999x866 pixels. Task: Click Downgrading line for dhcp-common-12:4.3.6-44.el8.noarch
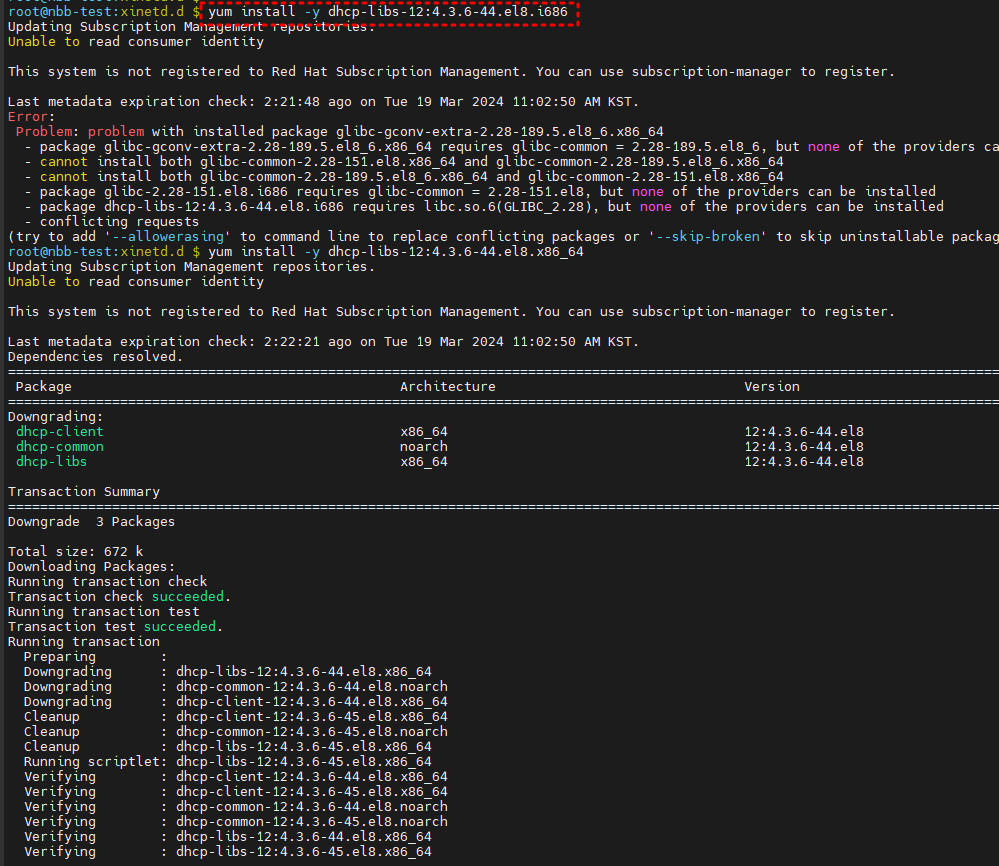coord(236,687)
